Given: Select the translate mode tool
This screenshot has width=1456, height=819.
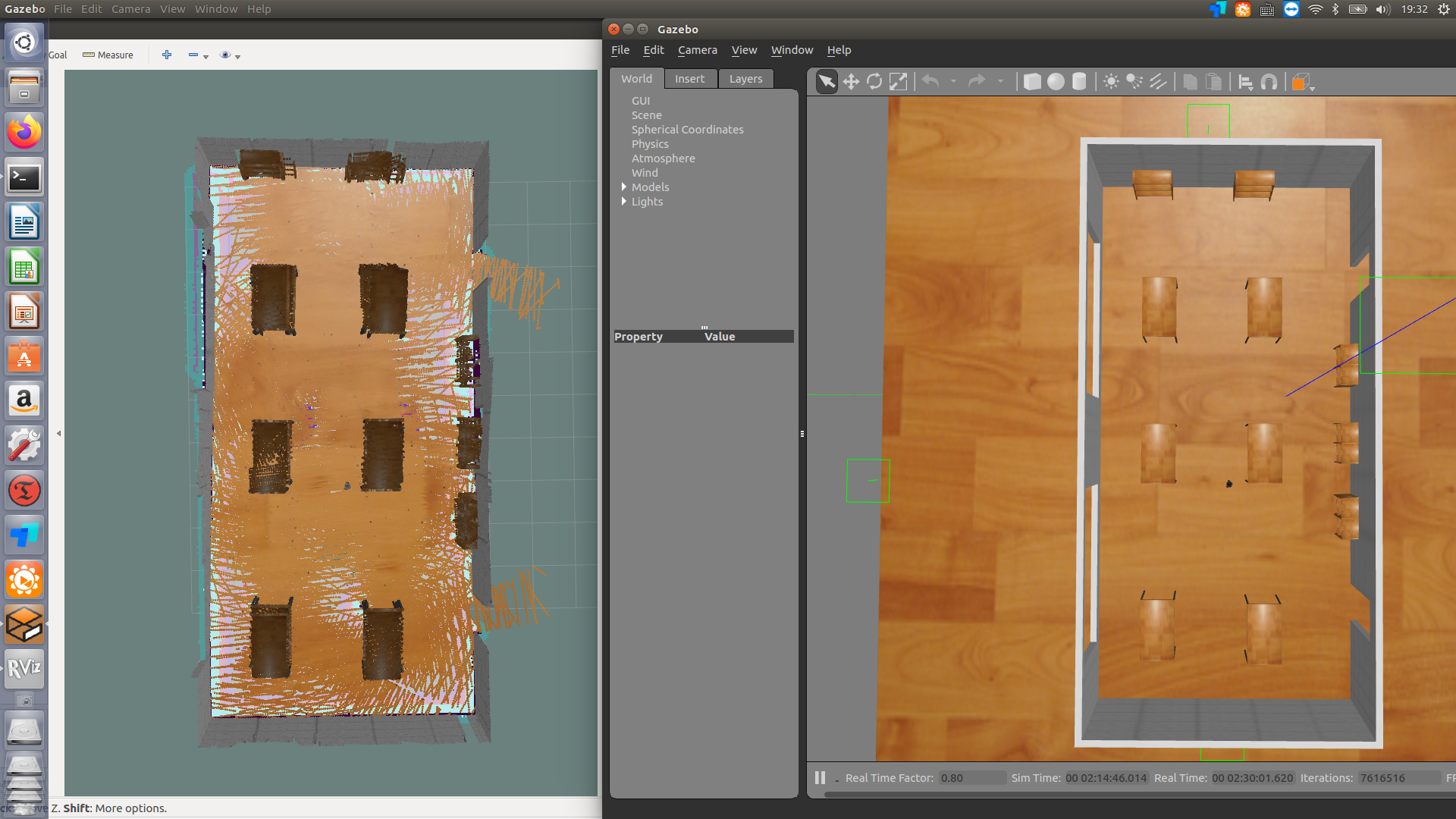Looking at the screenshot, I should [x=851, y=82].
